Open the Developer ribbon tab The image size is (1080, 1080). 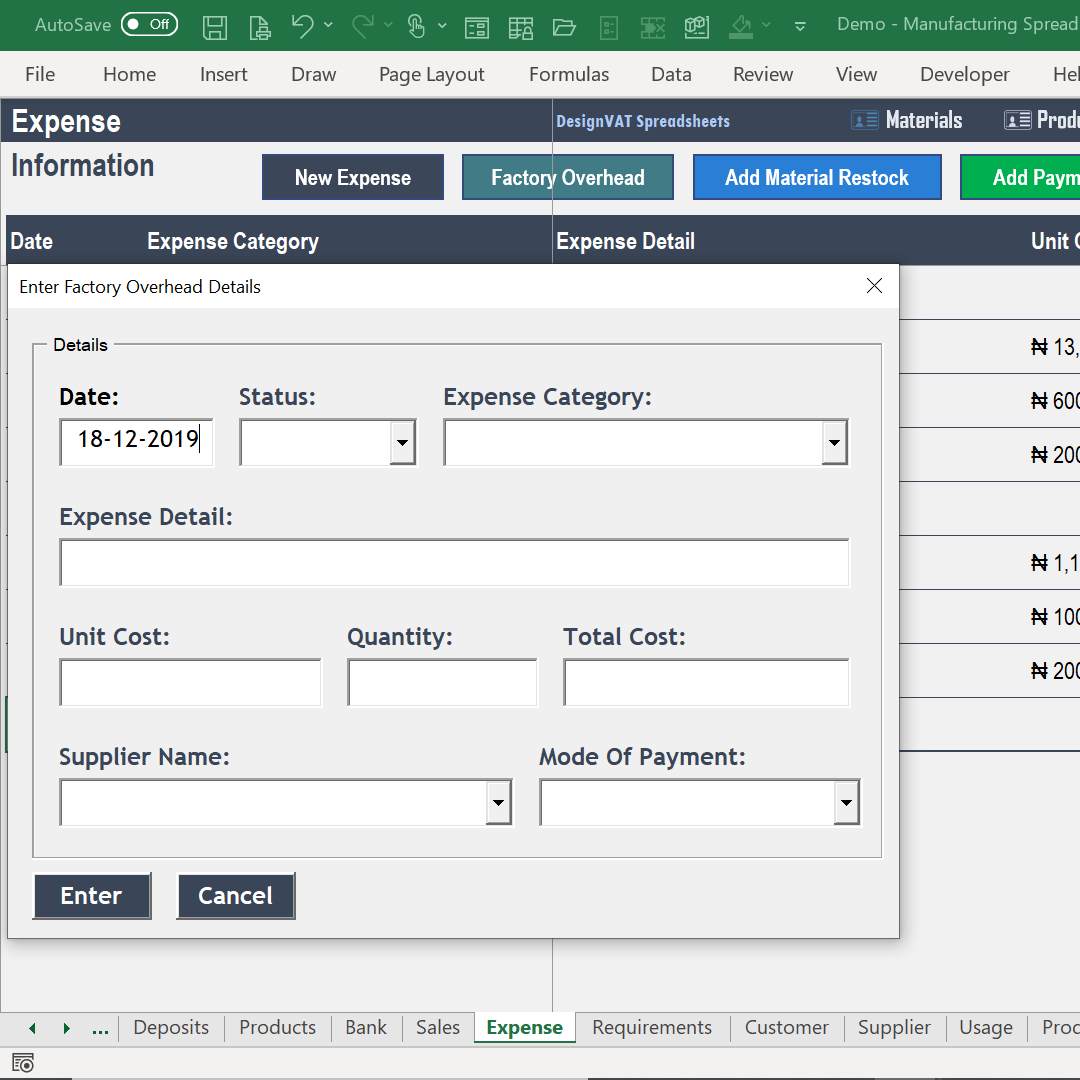[964, 73]
